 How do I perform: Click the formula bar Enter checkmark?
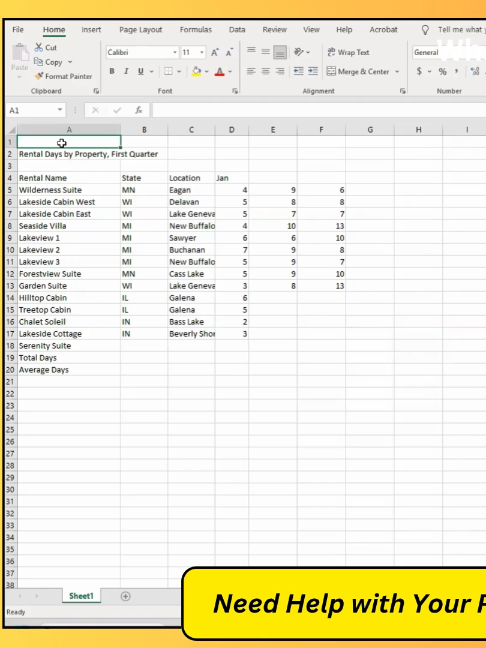pos(117,110)
